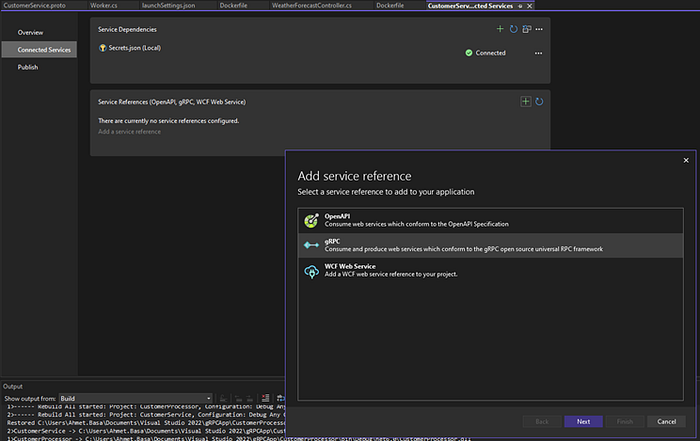Click the disabled Finish button

pyautogui.click(x=625, y=421)
